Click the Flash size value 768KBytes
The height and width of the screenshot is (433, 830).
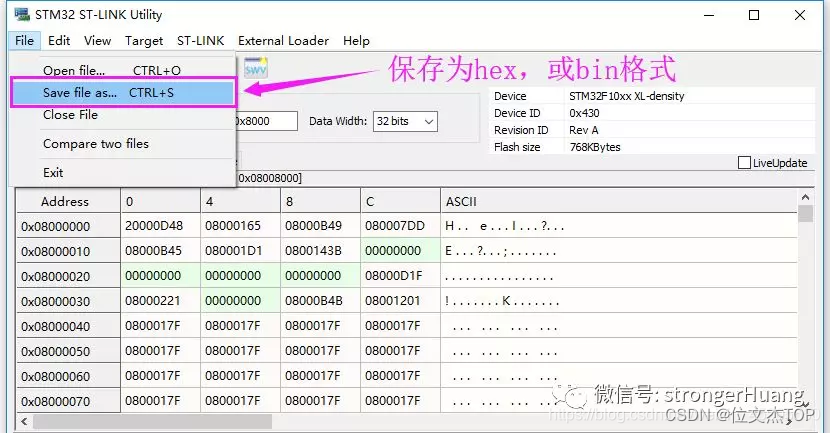[x=595, y=147]
